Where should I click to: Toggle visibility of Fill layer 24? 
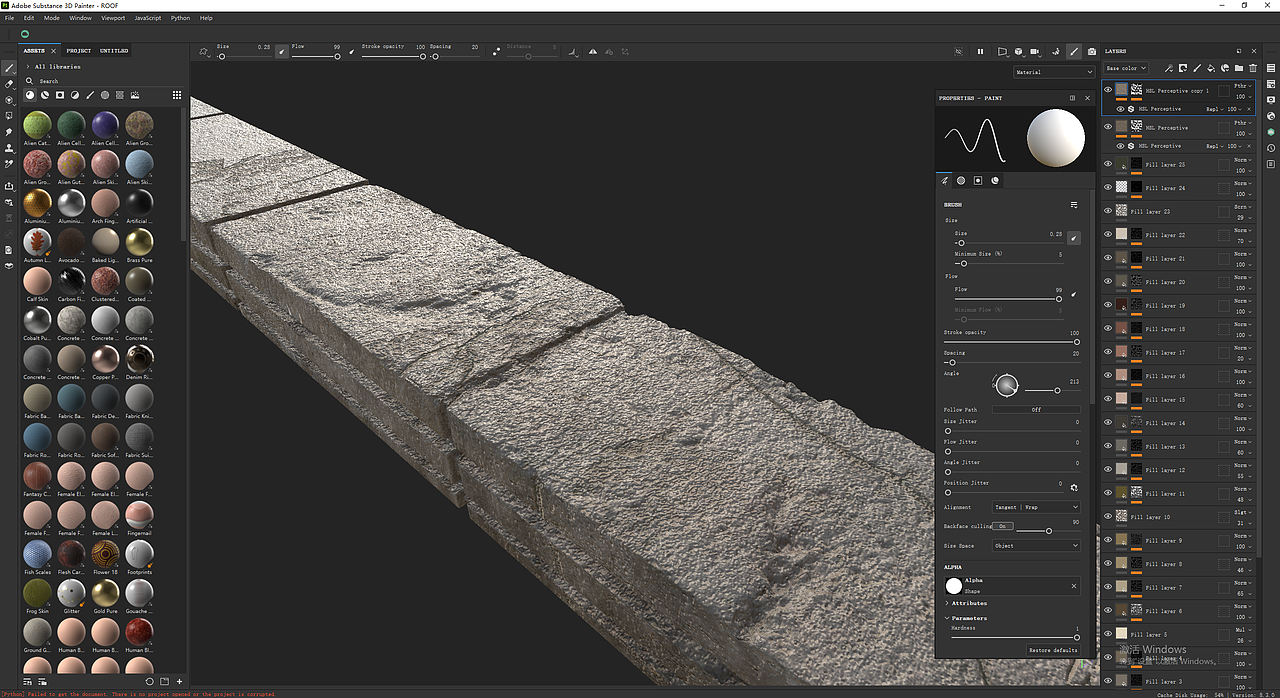point(1108,188)
